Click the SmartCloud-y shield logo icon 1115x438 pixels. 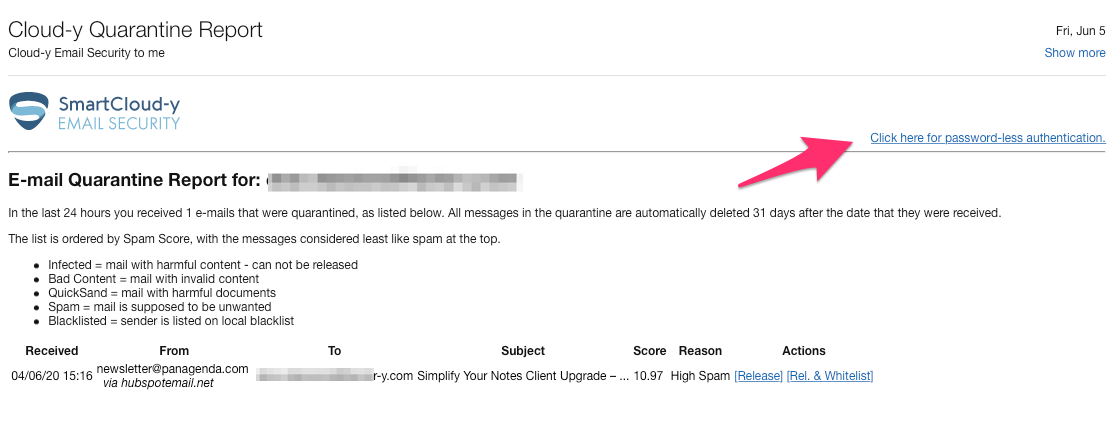pos(28,111)
